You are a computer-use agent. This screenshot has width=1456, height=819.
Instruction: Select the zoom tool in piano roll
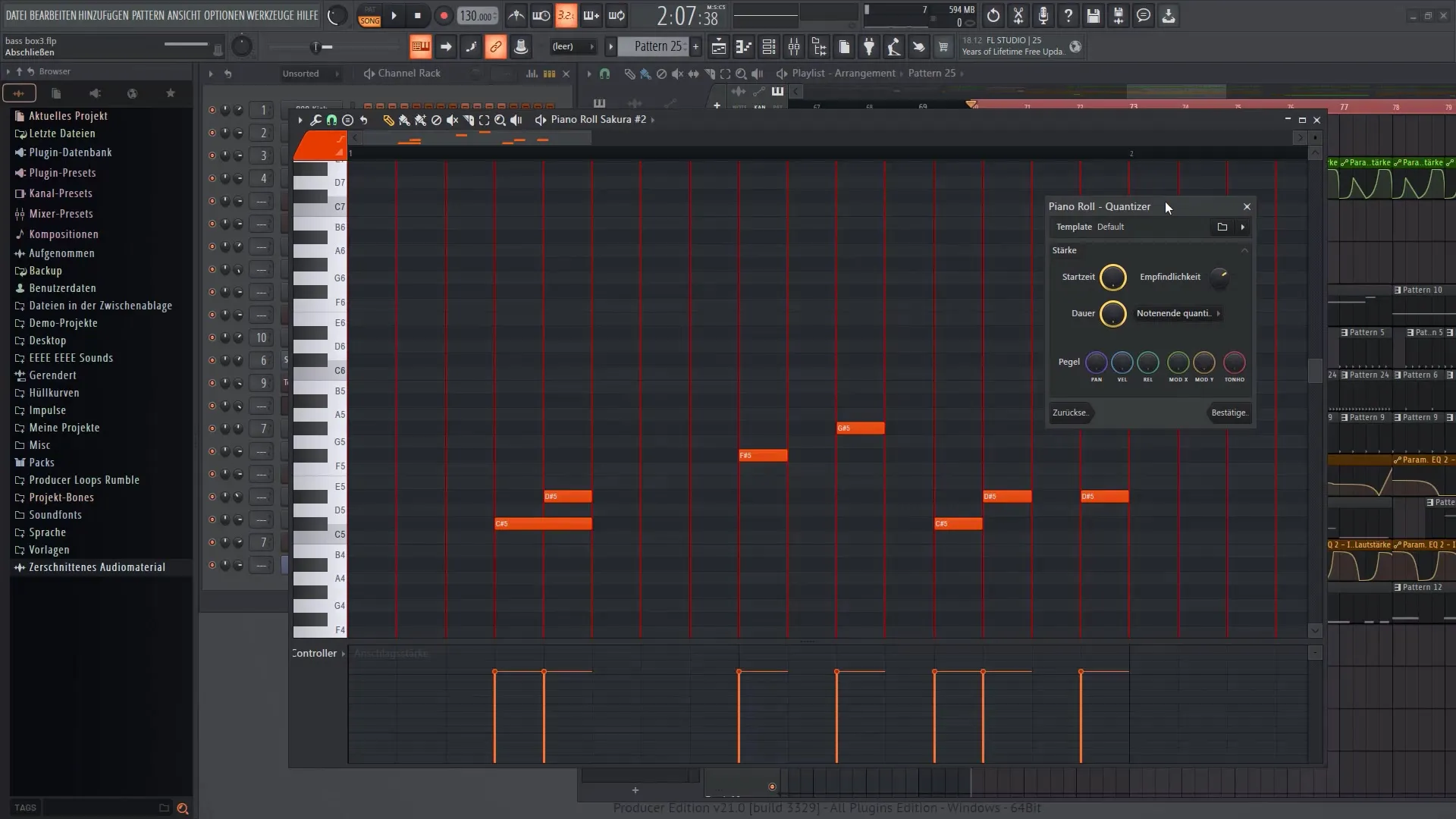500,120
